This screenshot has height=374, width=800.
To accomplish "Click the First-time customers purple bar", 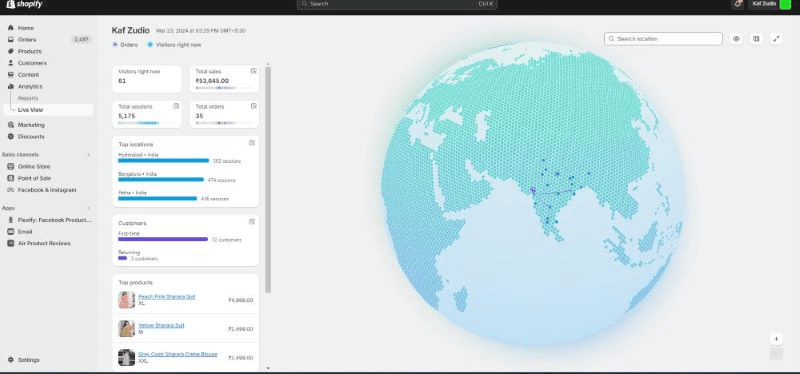I will click(163, 239).
